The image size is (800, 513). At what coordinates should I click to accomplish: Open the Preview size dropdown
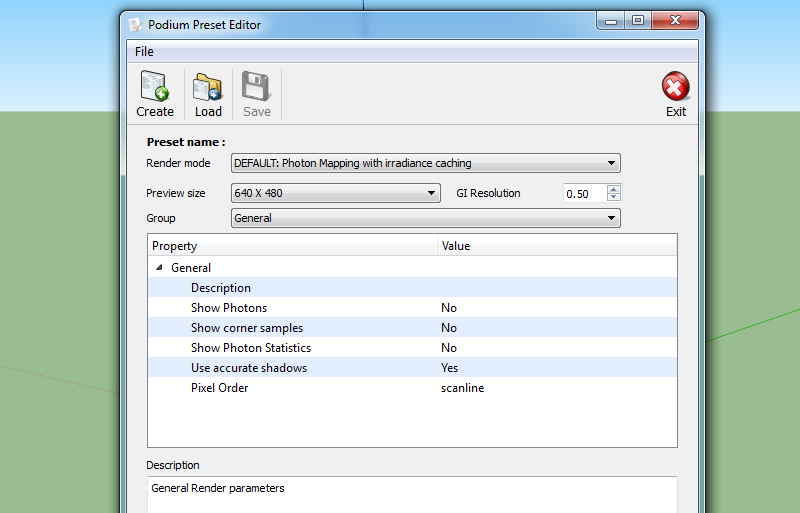(x=336, y=193)
